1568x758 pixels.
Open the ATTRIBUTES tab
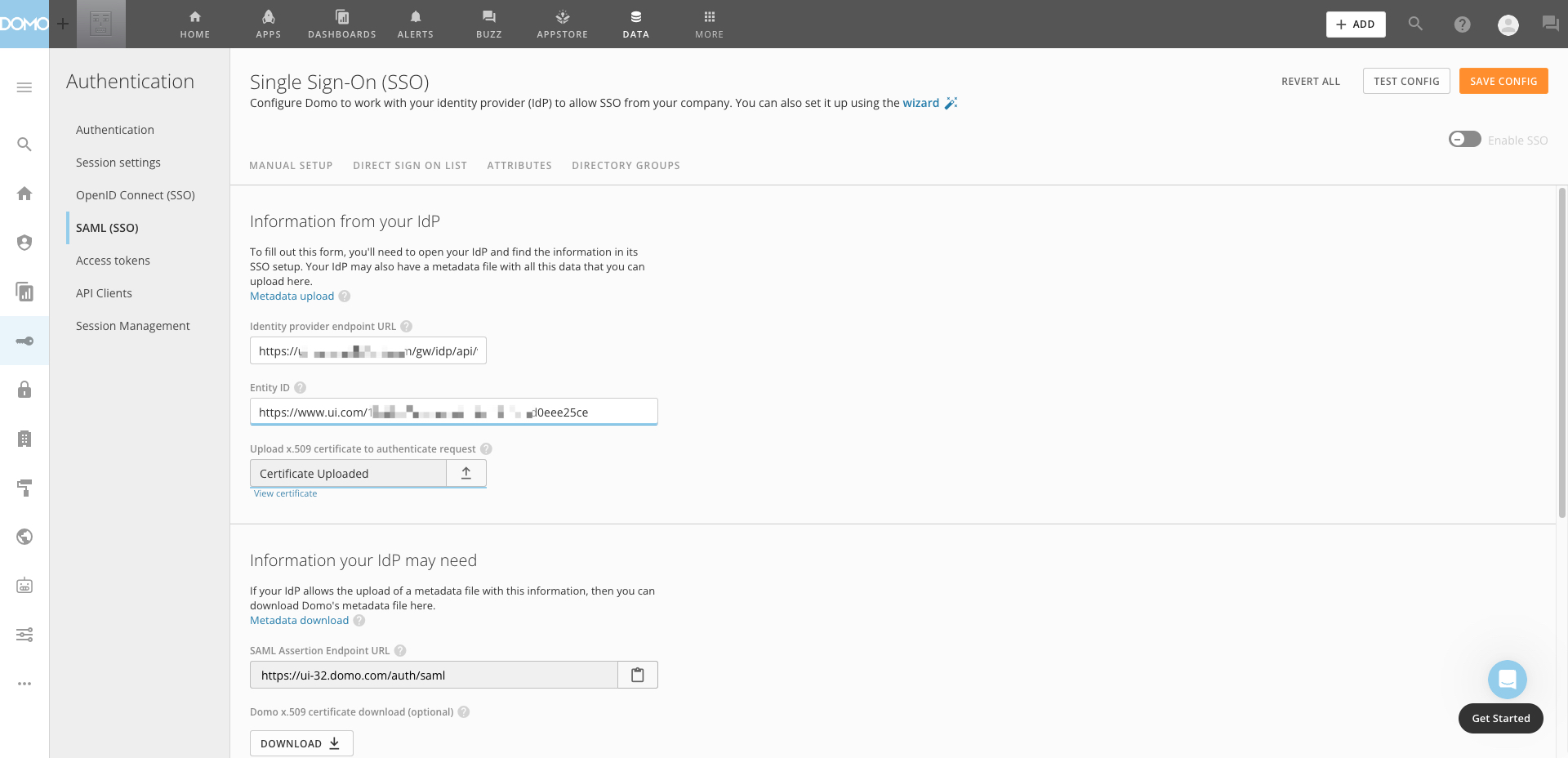519,165
